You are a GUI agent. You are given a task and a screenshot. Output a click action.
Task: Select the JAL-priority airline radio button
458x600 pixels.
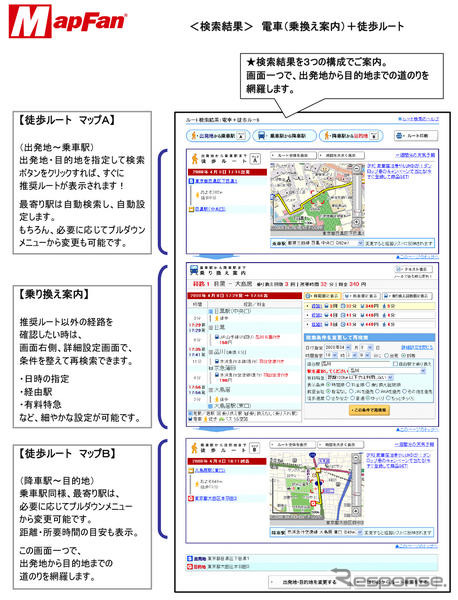point(349,391)
